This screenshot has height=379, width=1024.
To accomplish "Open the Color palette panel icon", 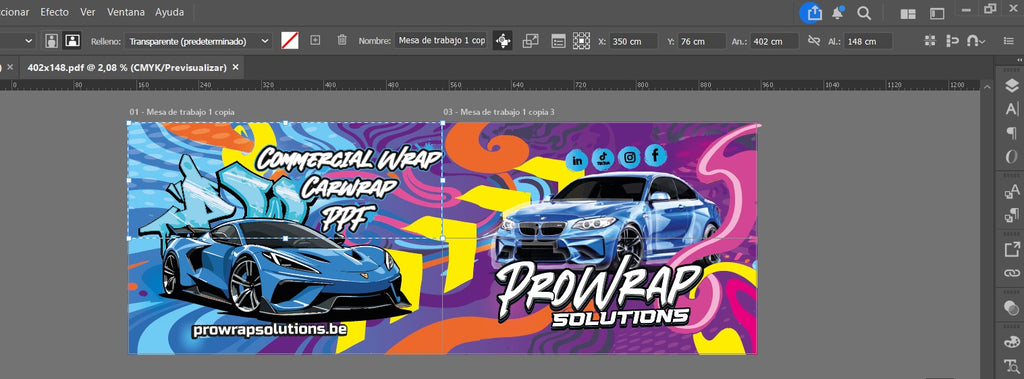I will point(1012,341).
